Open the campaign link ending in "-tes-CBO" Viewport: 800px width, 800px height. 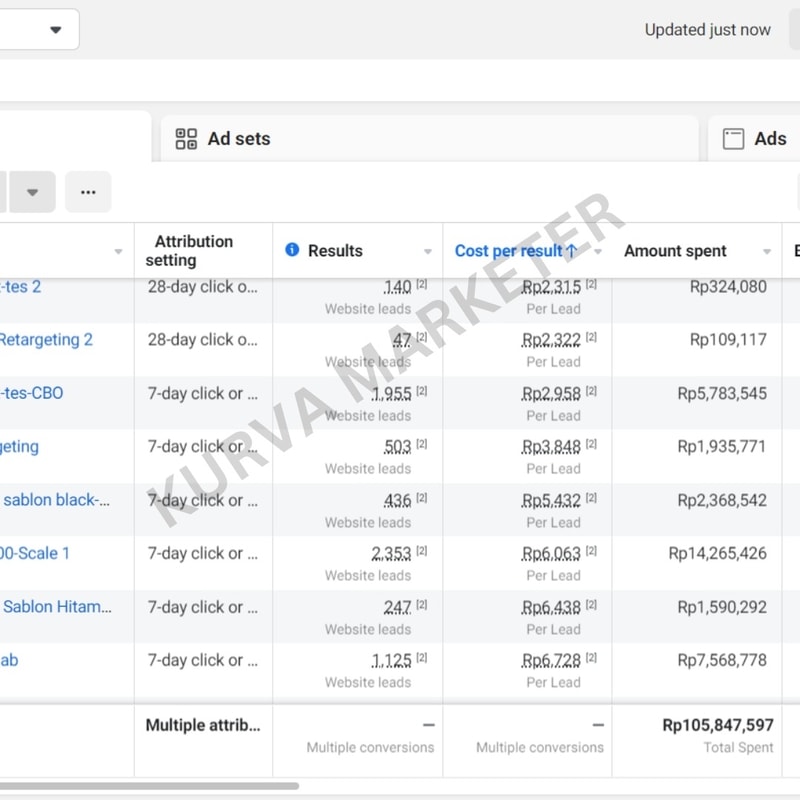pos(32,393)
